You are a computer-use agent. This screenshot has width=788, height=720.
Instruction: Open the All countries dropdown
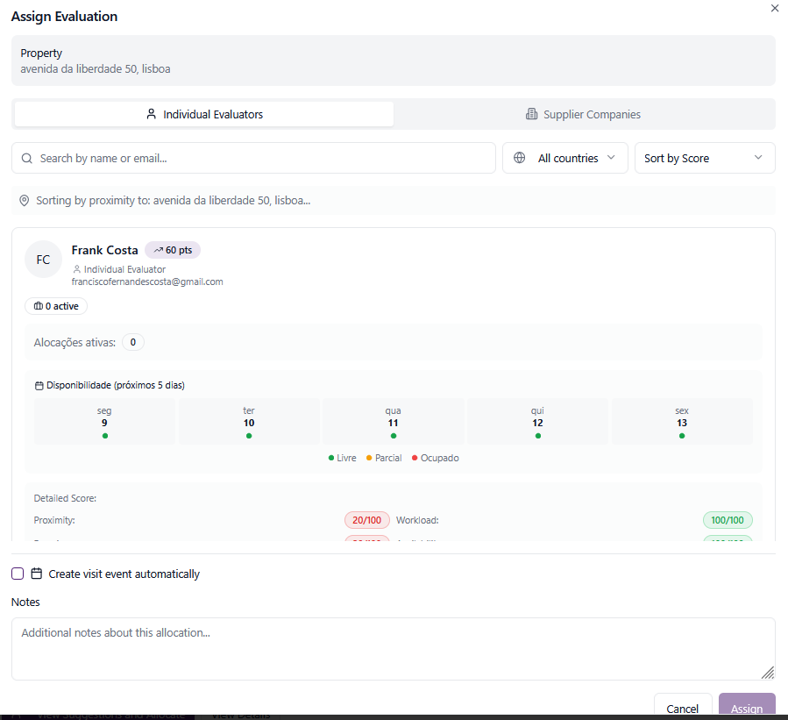coord(565,158)
